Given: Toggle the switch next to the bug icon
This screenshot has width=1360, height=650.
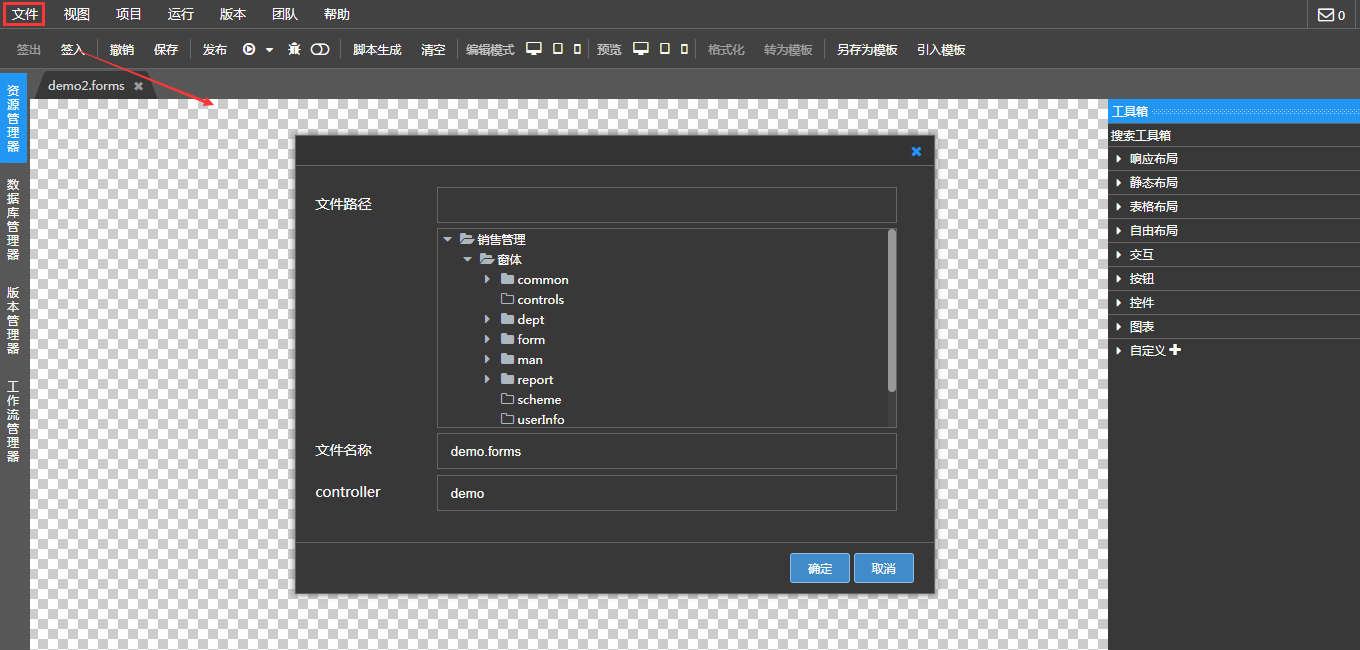Looking at the screenshot, I should 320,49.
